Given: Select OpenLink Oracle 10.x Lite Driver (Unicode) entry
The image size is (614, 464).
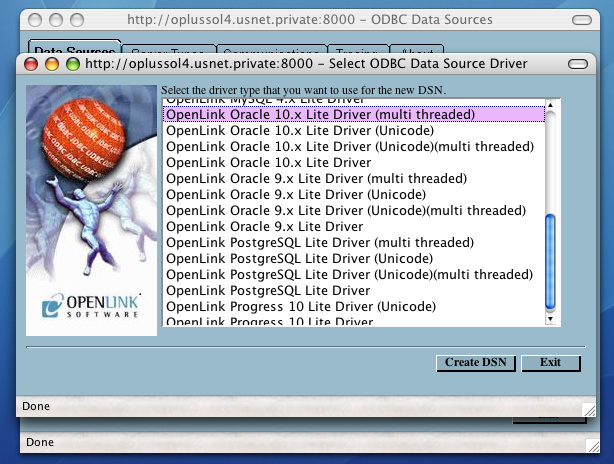Looking at the screenshot, I should (354, 130).
